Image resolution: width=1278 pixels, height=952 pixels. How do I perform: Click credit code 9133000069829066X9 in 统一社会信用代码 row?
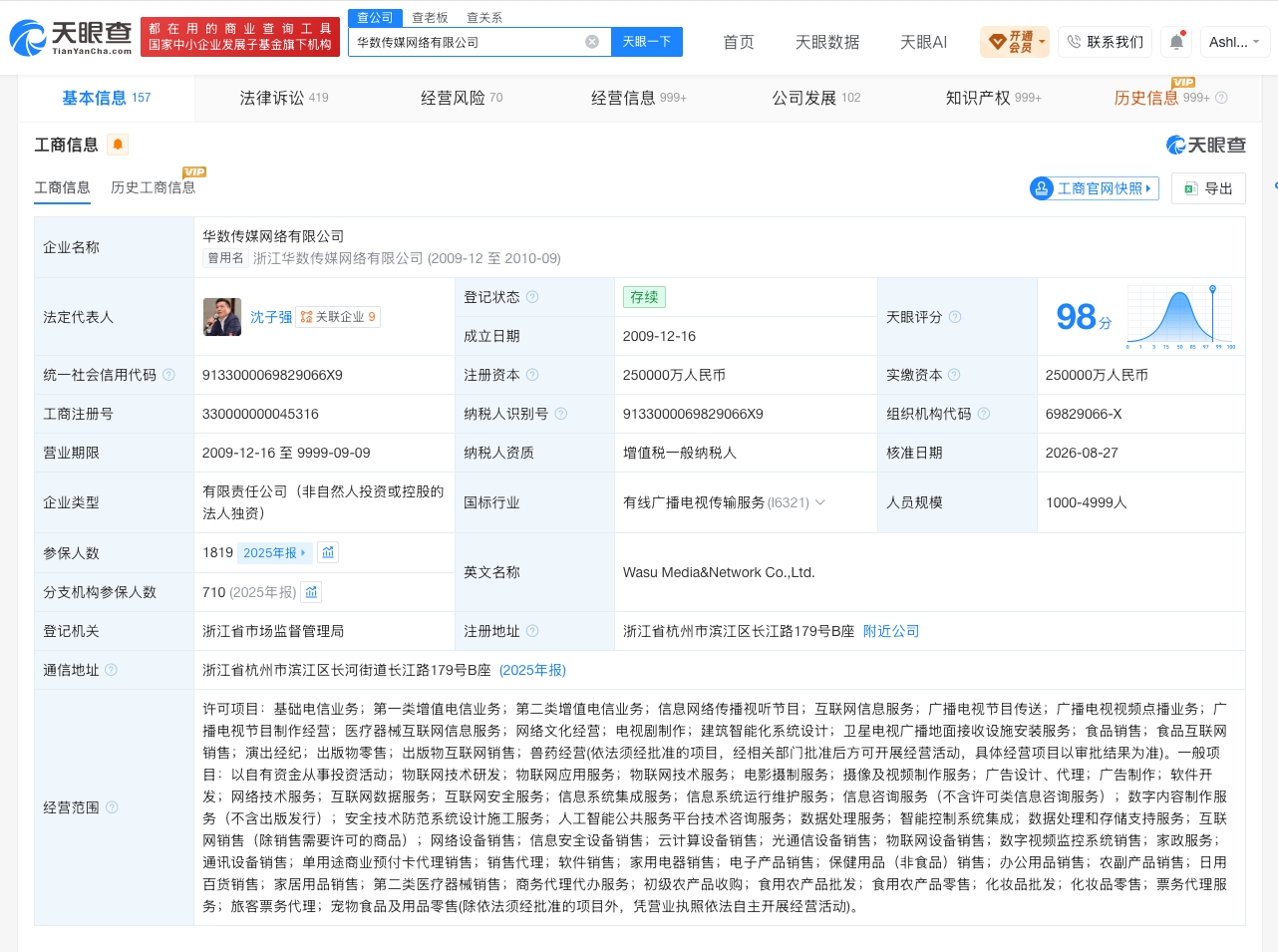click(272, 375)
